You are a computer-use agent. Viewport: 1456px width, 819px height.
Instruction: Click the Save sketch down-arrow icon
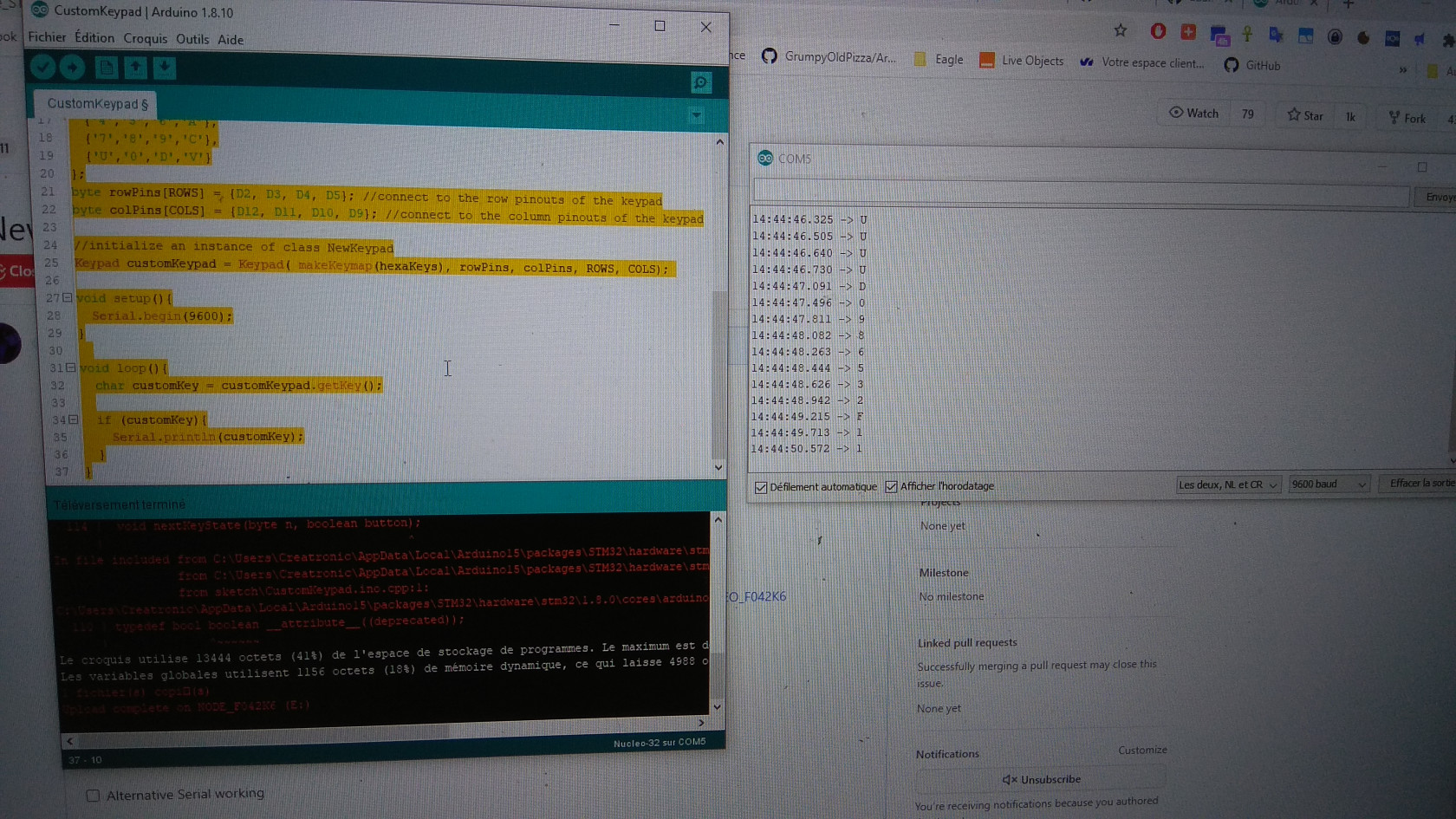pyautogui.click(x=165, y=67)
